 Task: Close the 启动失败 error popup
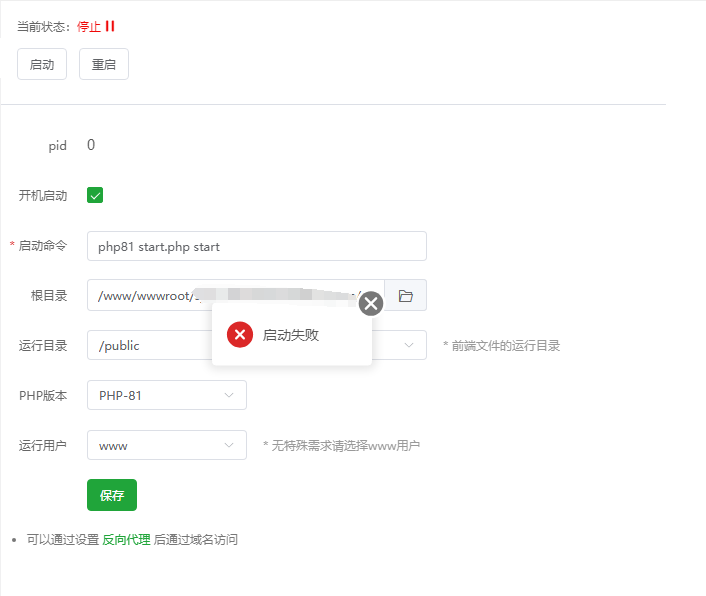pyautogui.click(x=371, y=304)
